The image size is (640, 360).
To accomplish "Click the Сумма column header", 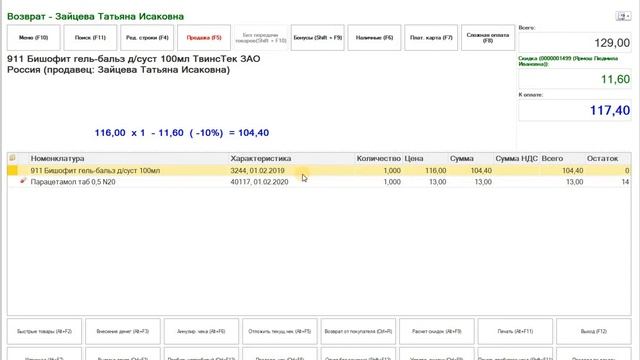I will pos(462,158).
